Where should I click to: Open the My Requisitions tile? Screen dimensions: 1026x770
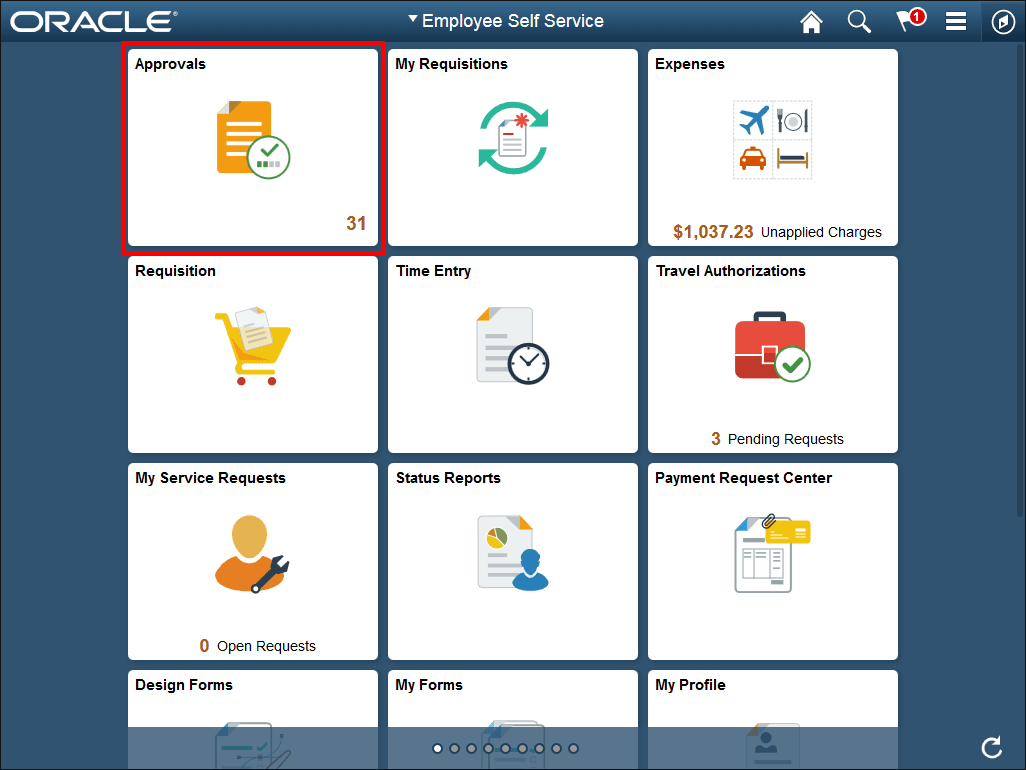point(512,148)
